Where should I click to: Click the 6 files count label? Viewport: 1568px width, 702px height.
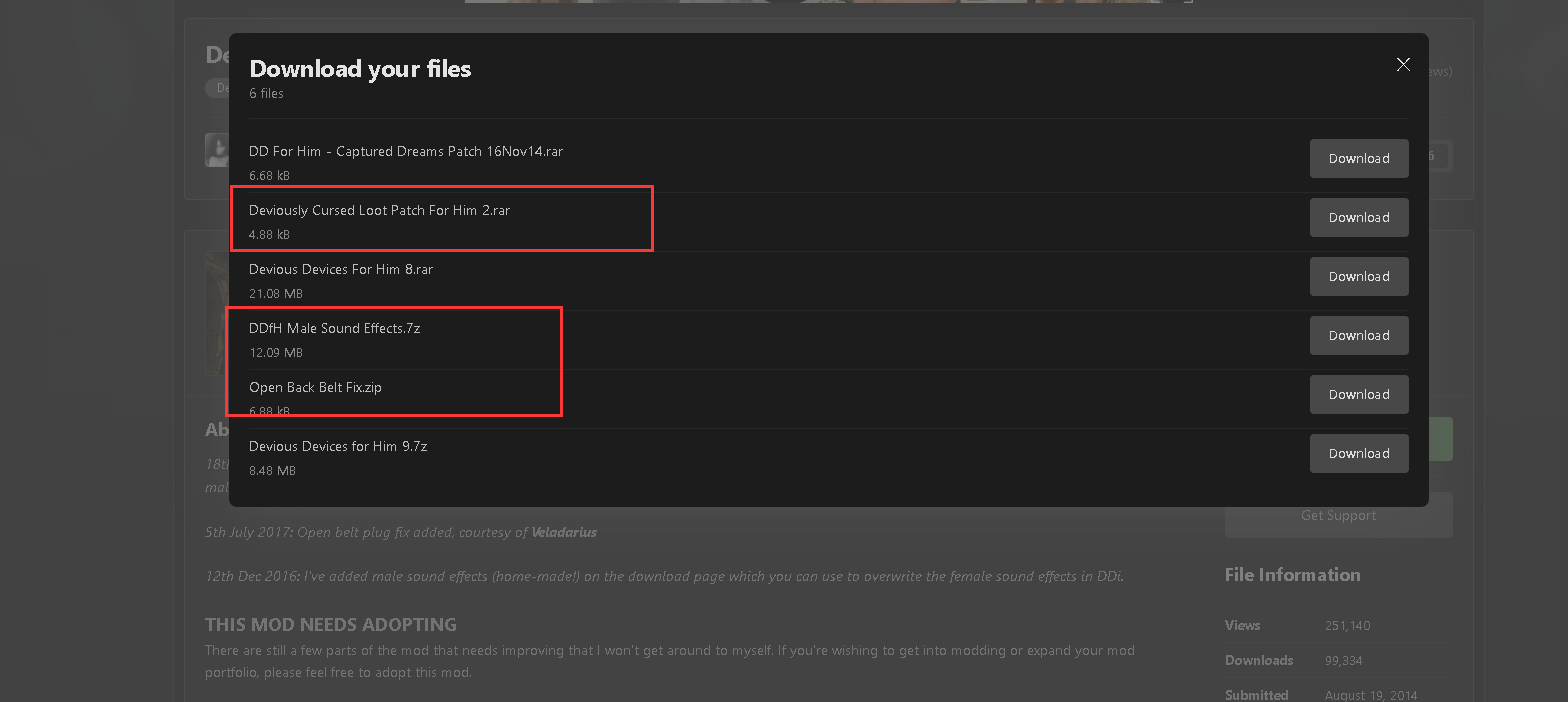(267, 94)
